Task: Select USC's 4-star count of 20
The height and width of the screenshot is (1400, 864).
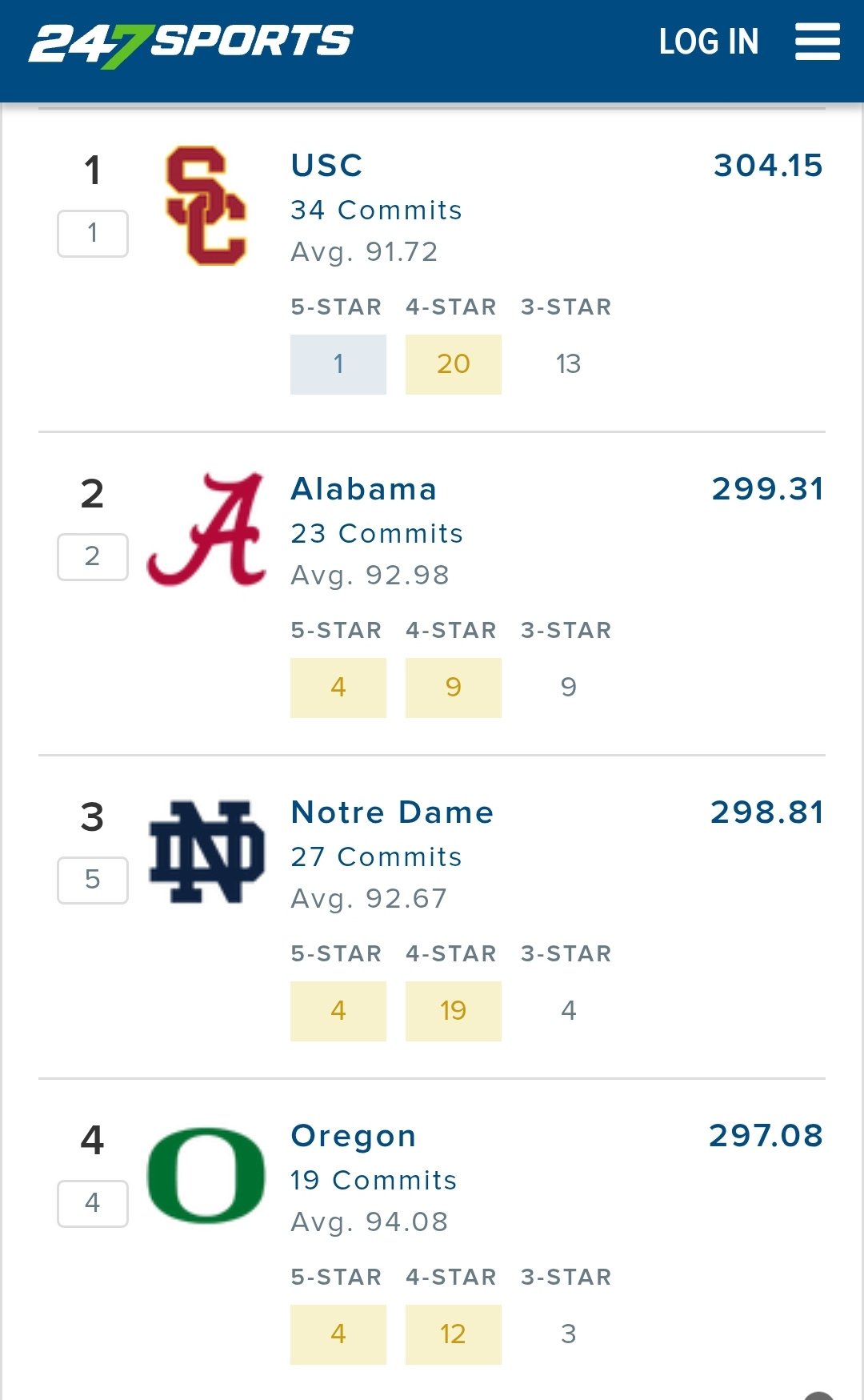Action: pos(453,364)
